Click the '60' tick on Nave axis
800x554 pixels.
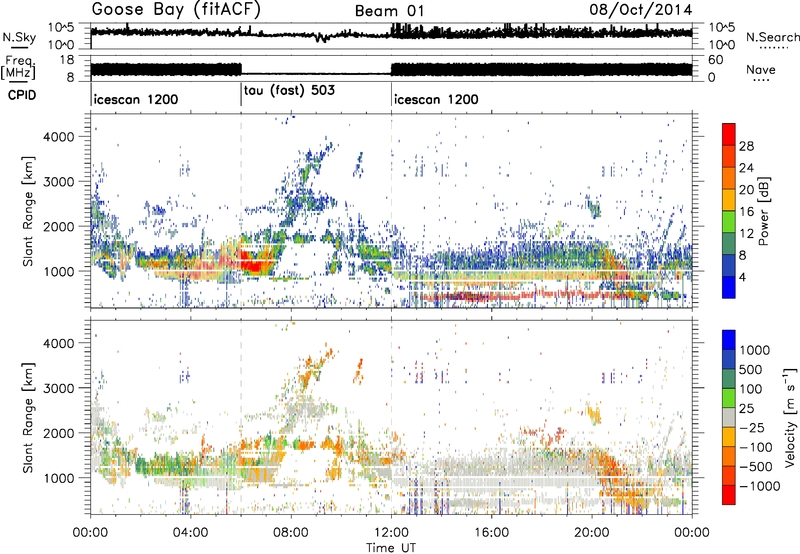pos(716,60)
